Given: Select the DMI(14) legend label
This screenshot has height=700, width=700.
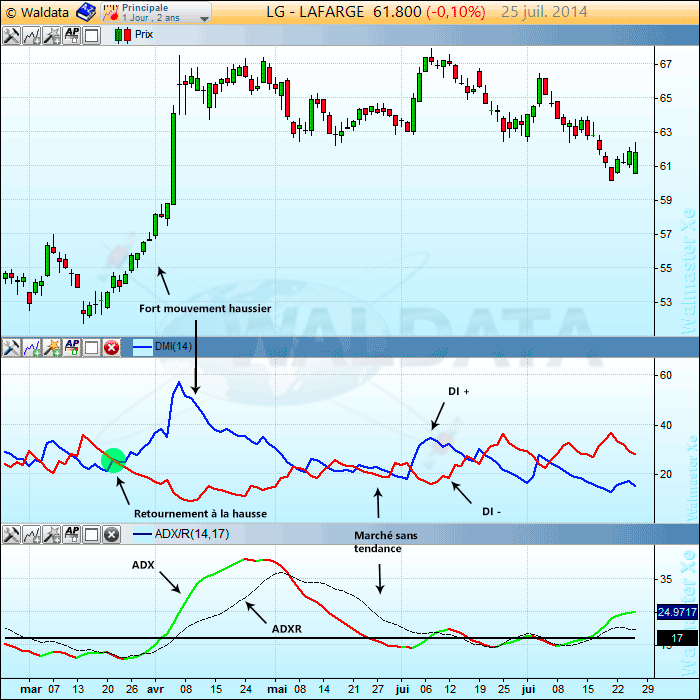Looking at the screenshot, I should point(173,346).
